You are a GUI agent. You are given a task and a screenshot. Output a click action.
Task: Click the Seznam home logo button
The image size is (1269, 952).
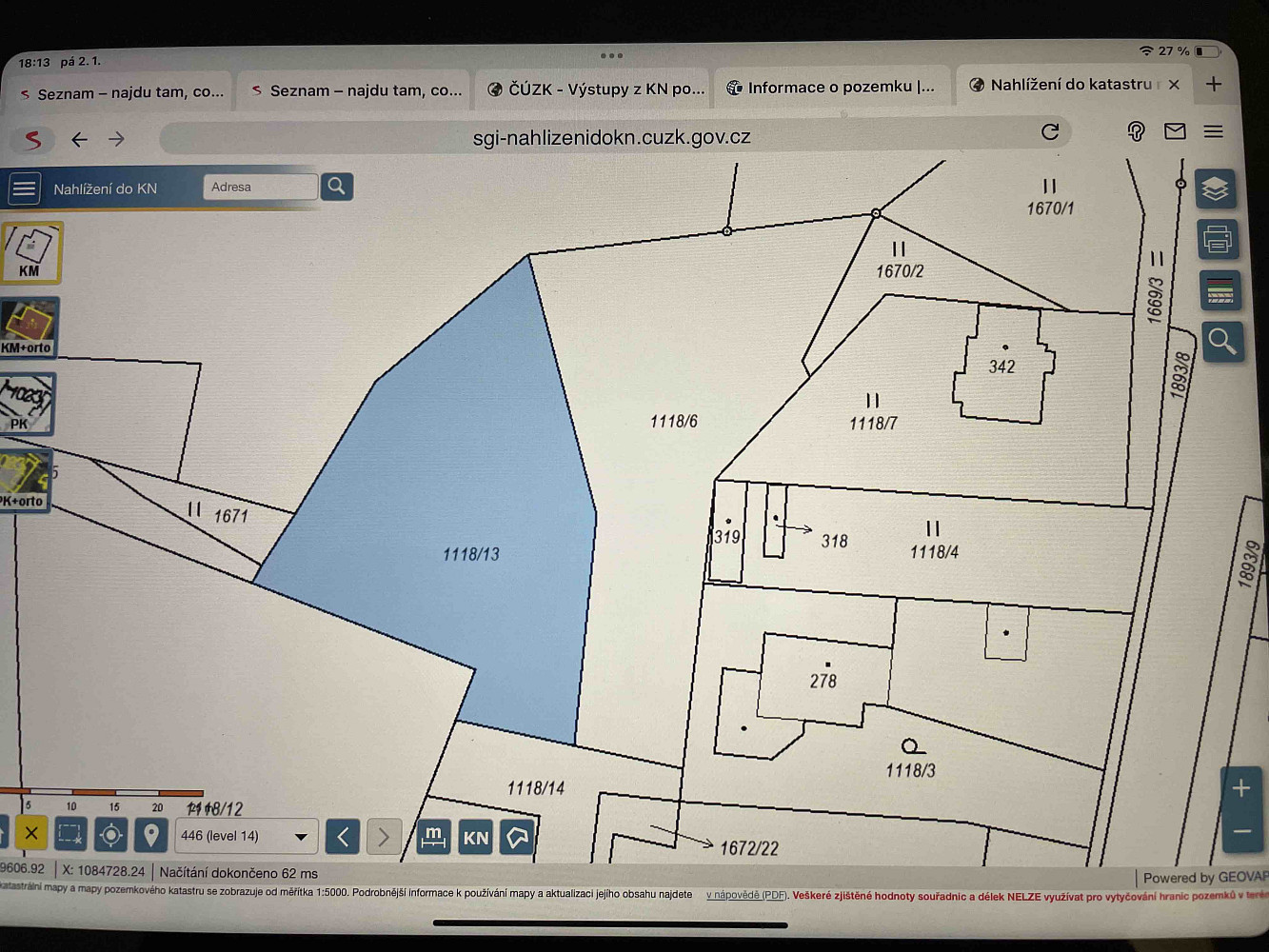click(x=33, y=140)
